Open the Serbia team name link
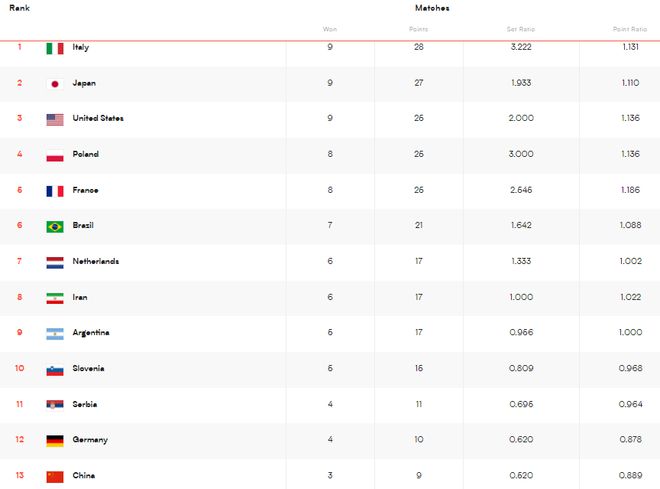 tap(85, 404)
